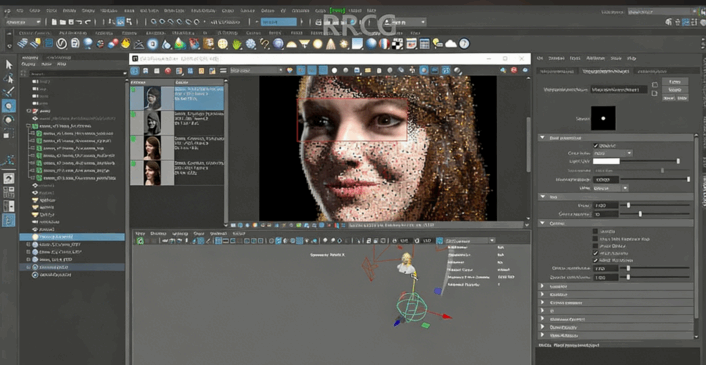Open the menu set dropdown in the status line
Viewport: 706px width, 365px height.
23,22
